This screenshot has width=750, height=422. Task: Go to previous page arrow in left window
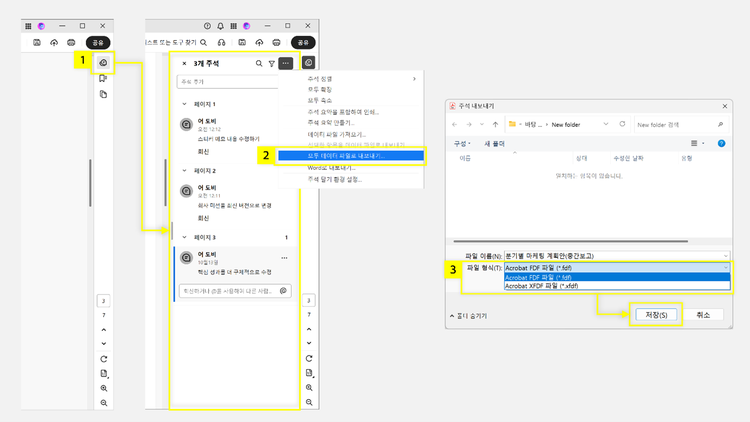point(104,330)
